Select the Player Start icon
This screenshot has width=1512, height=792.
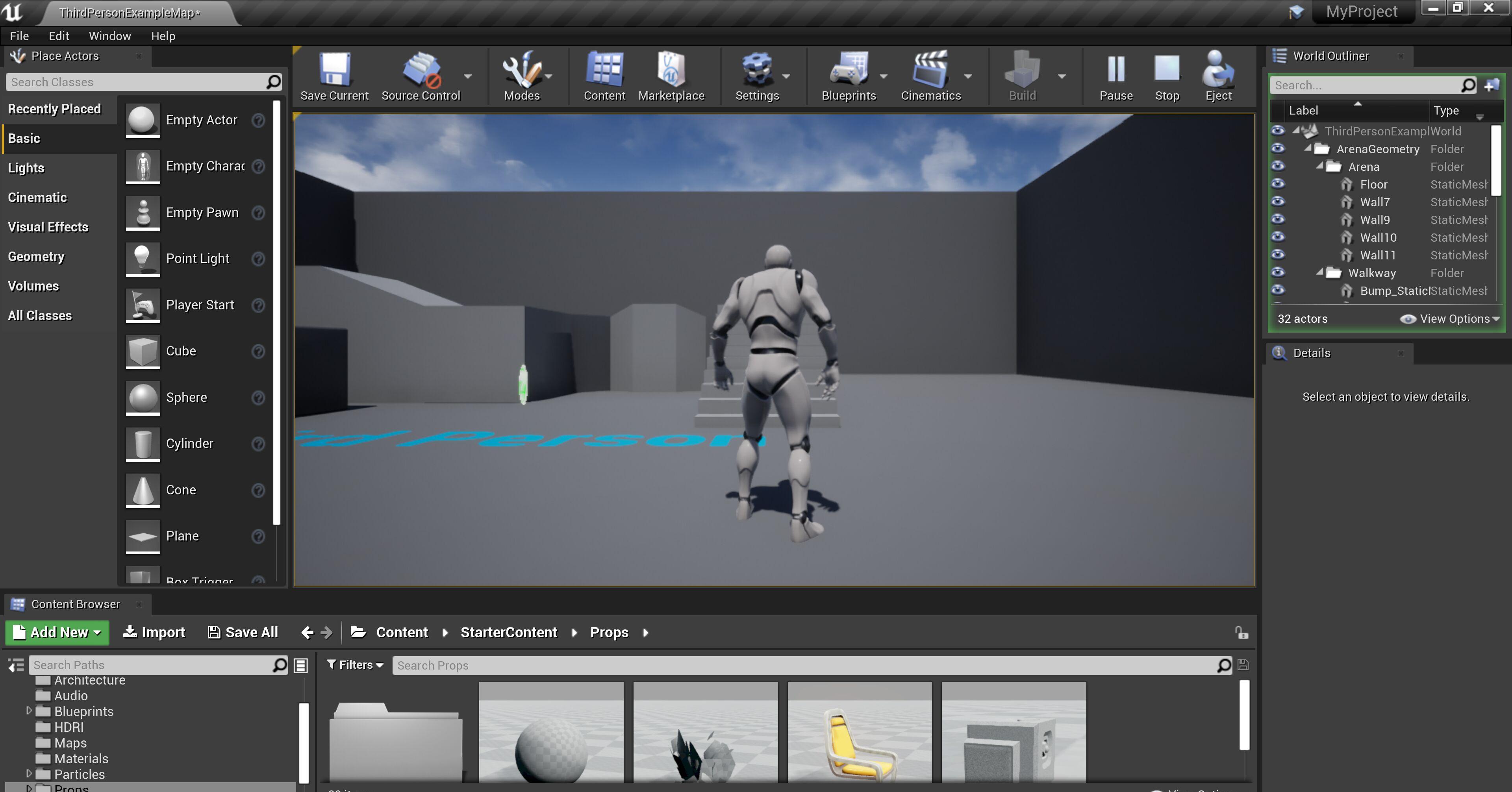(143, 305)
